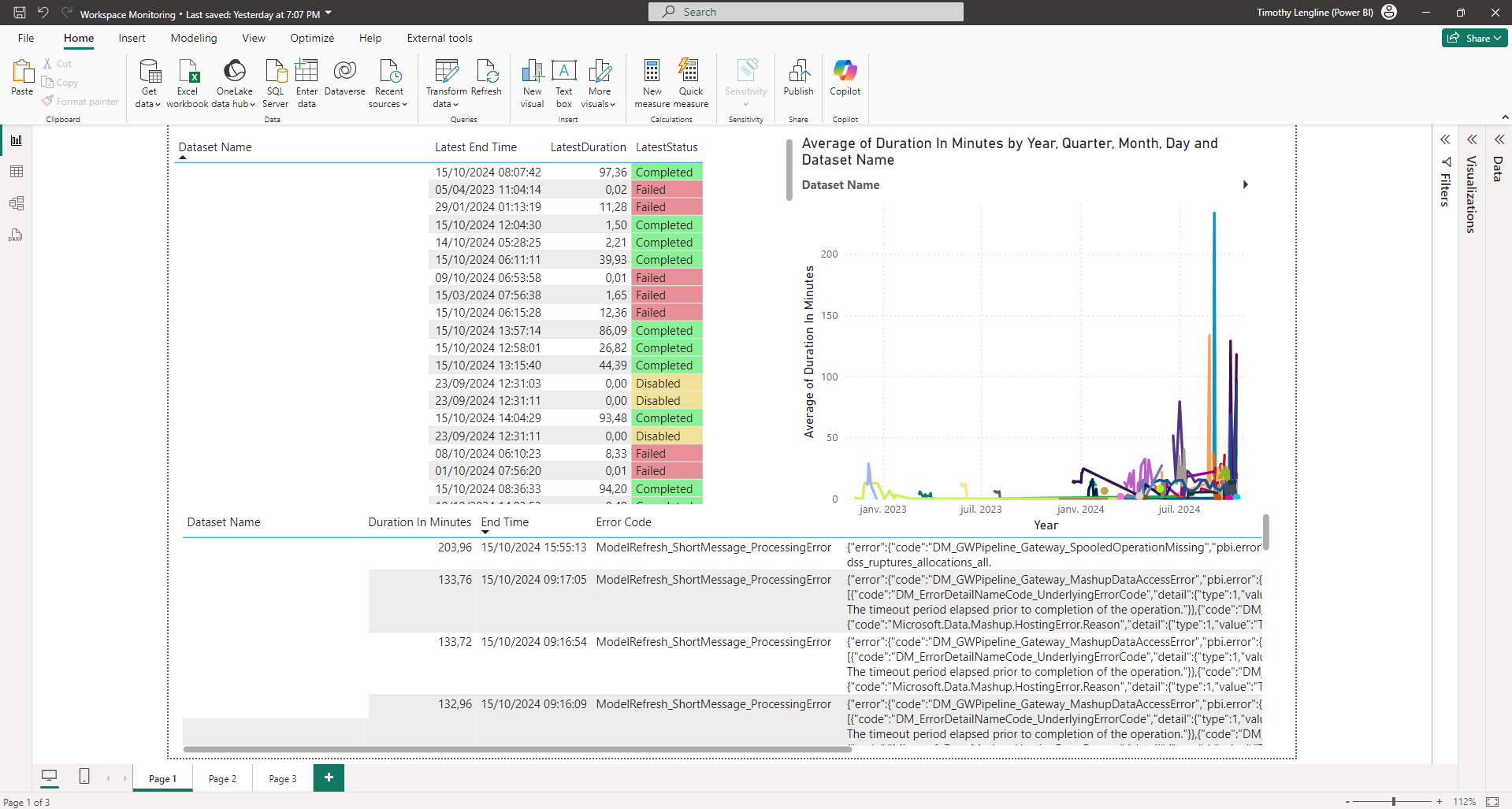This screenshot has width=1512, height=809.
Task: Open the Get data menu
Action: pyautogui.click(x=148, y=83)
